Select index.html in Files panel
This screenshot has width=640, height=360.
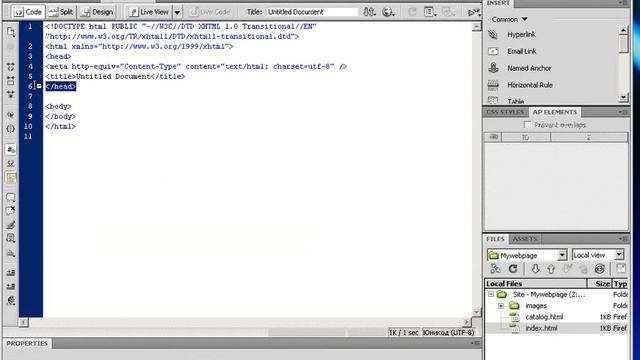pyautogui.click(x=541, y=328)
